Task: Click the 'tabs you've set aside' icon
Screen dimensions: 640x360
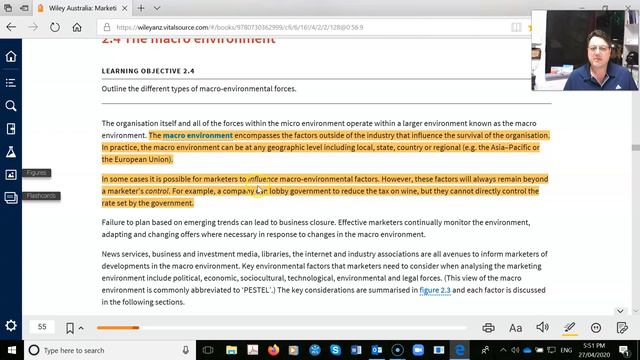Action: [8, 8]
